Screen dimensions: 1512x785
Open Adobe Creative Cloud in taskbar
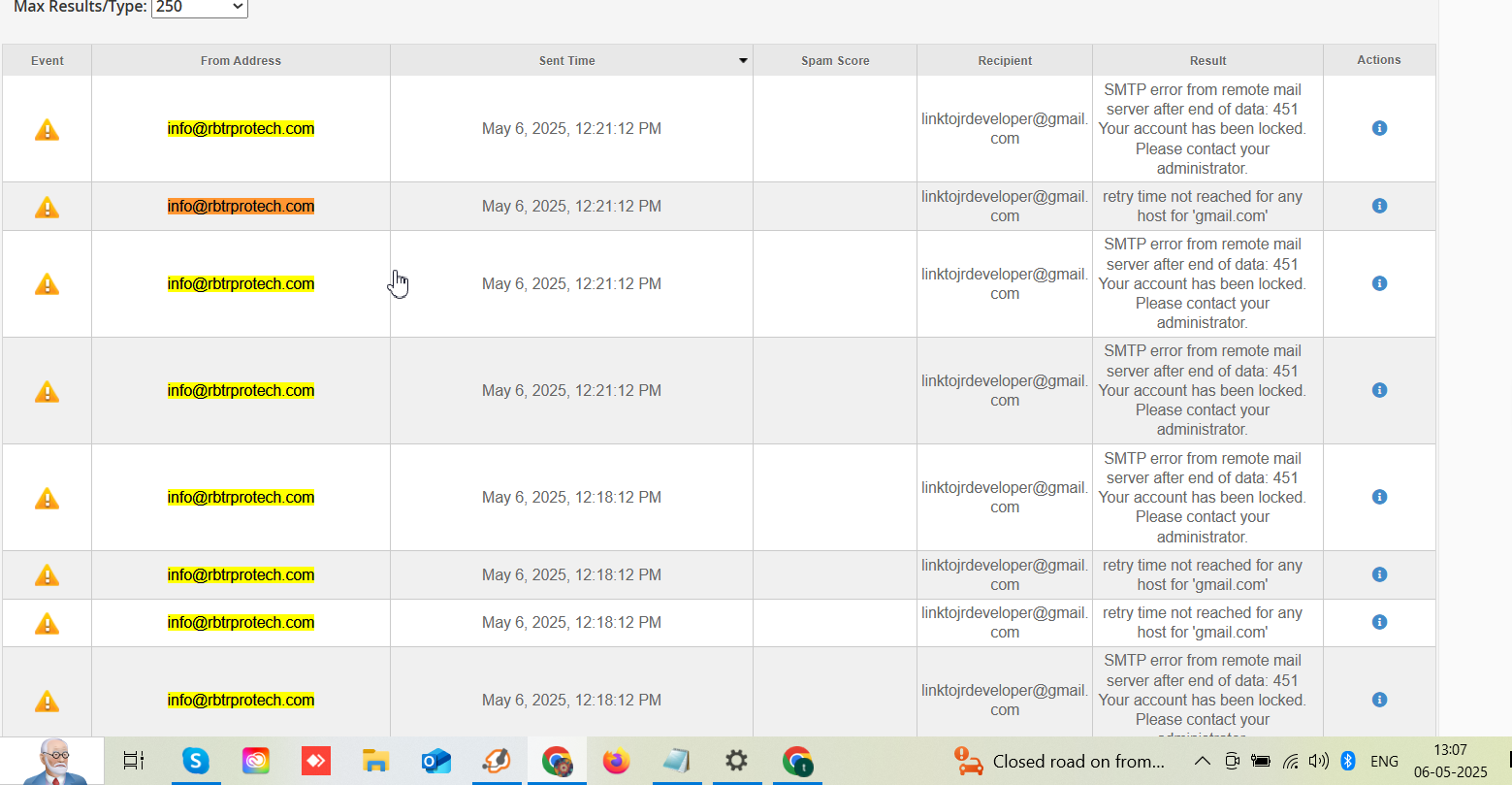[x=256, y=762]
